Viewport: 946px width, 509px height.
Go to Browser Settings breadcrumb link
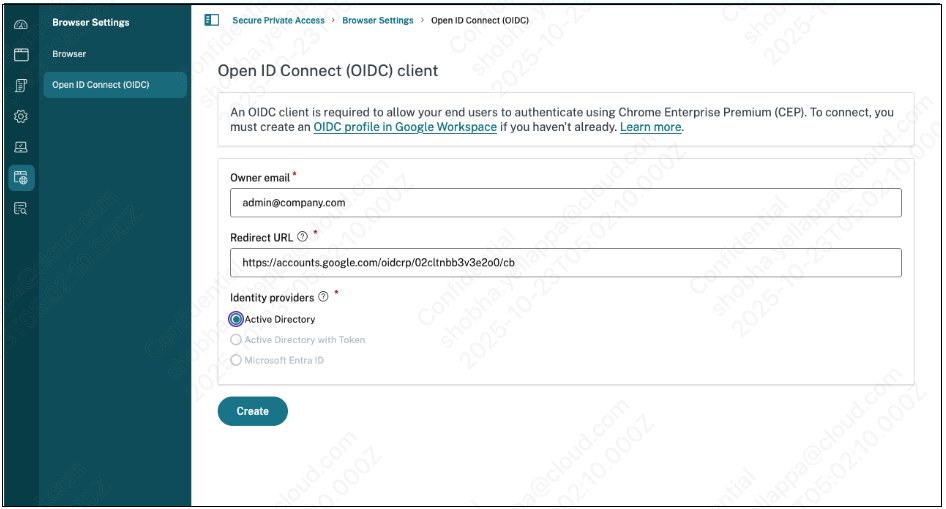click(378, 21)
